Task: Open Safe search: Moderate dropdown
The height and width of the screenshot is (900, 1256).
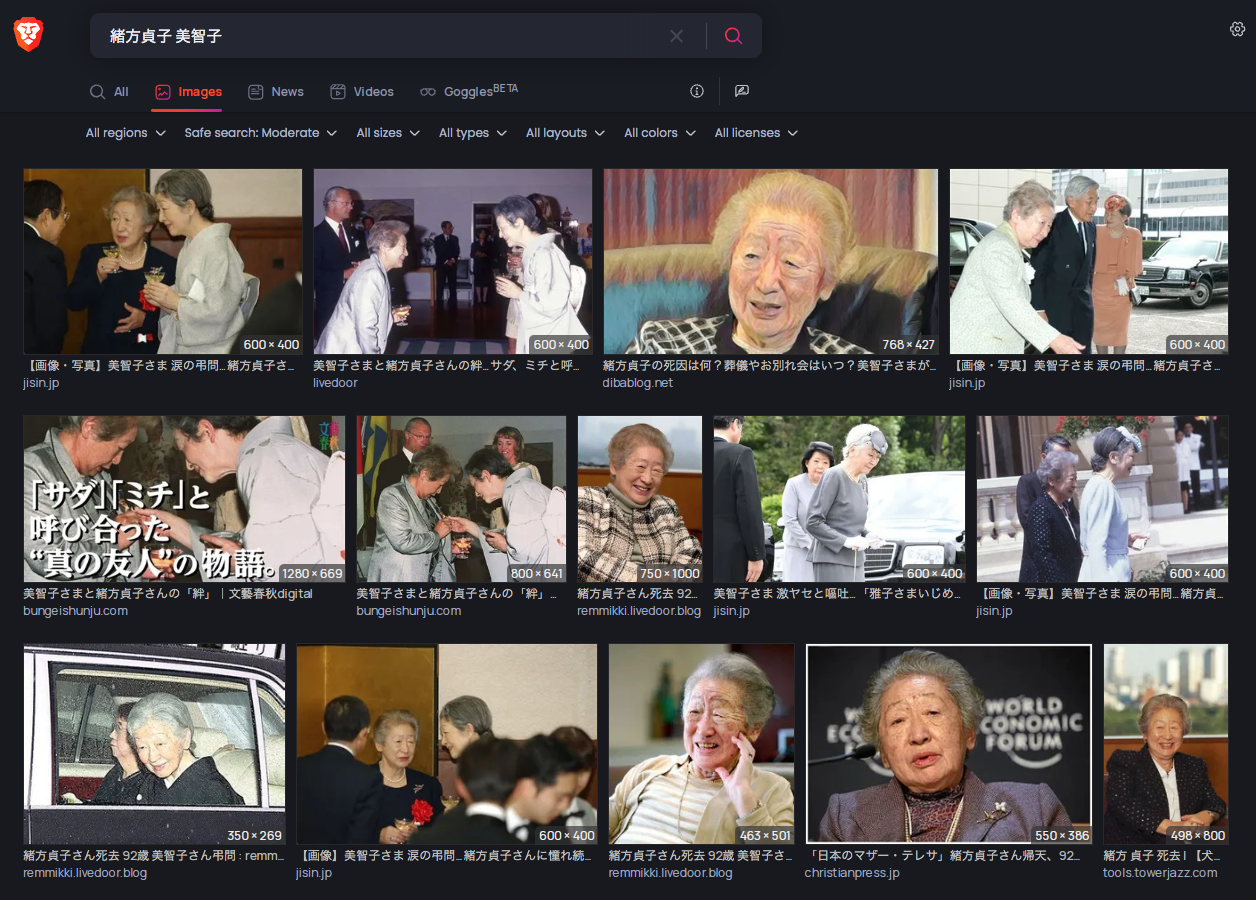Action: click(260, 133)
